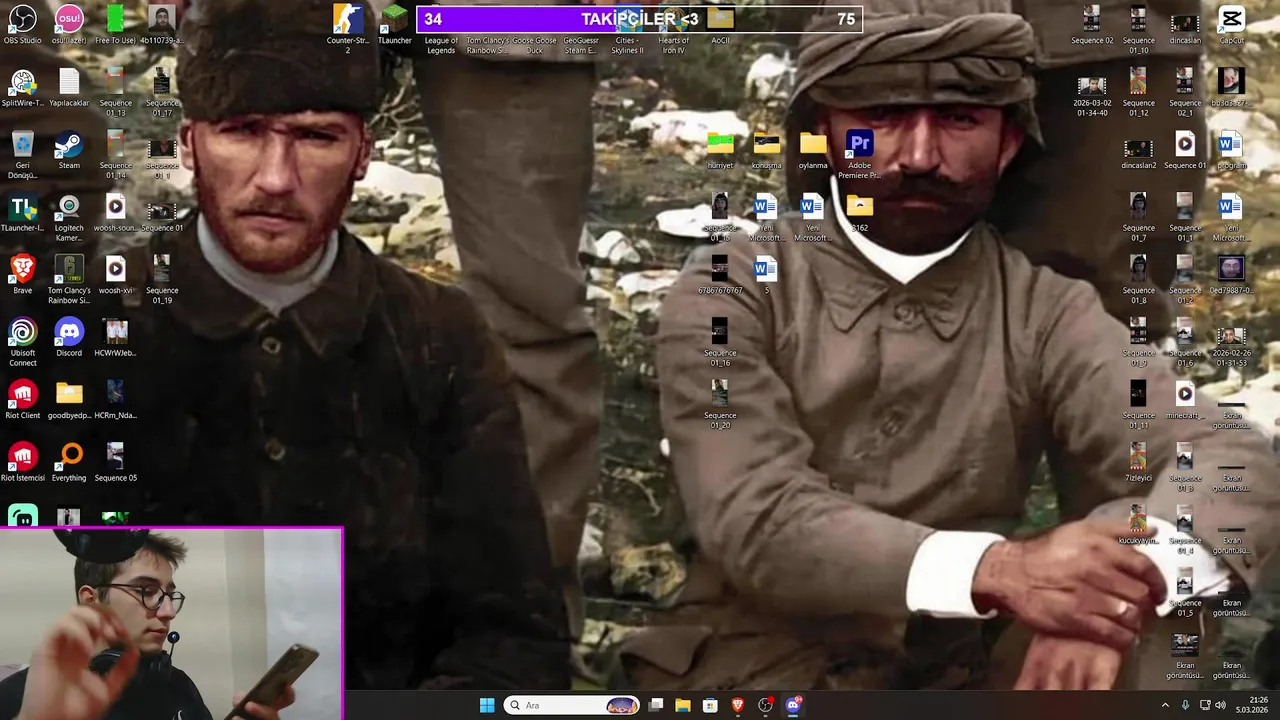This screenshot has height=720, width=1280.
Task: Open the CapCut desktop shortcut
Action: (x=1231, y=25)
